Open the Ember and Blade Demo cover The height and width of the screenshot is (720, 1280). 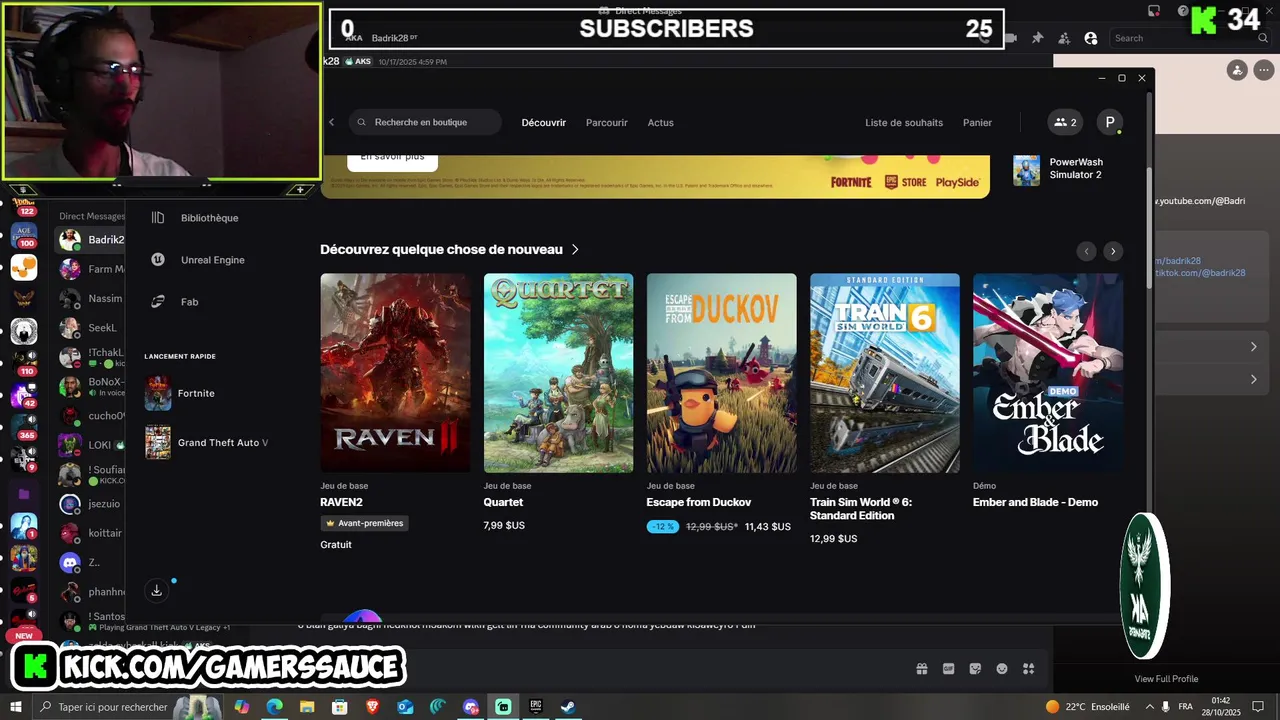coord(1048,373)
